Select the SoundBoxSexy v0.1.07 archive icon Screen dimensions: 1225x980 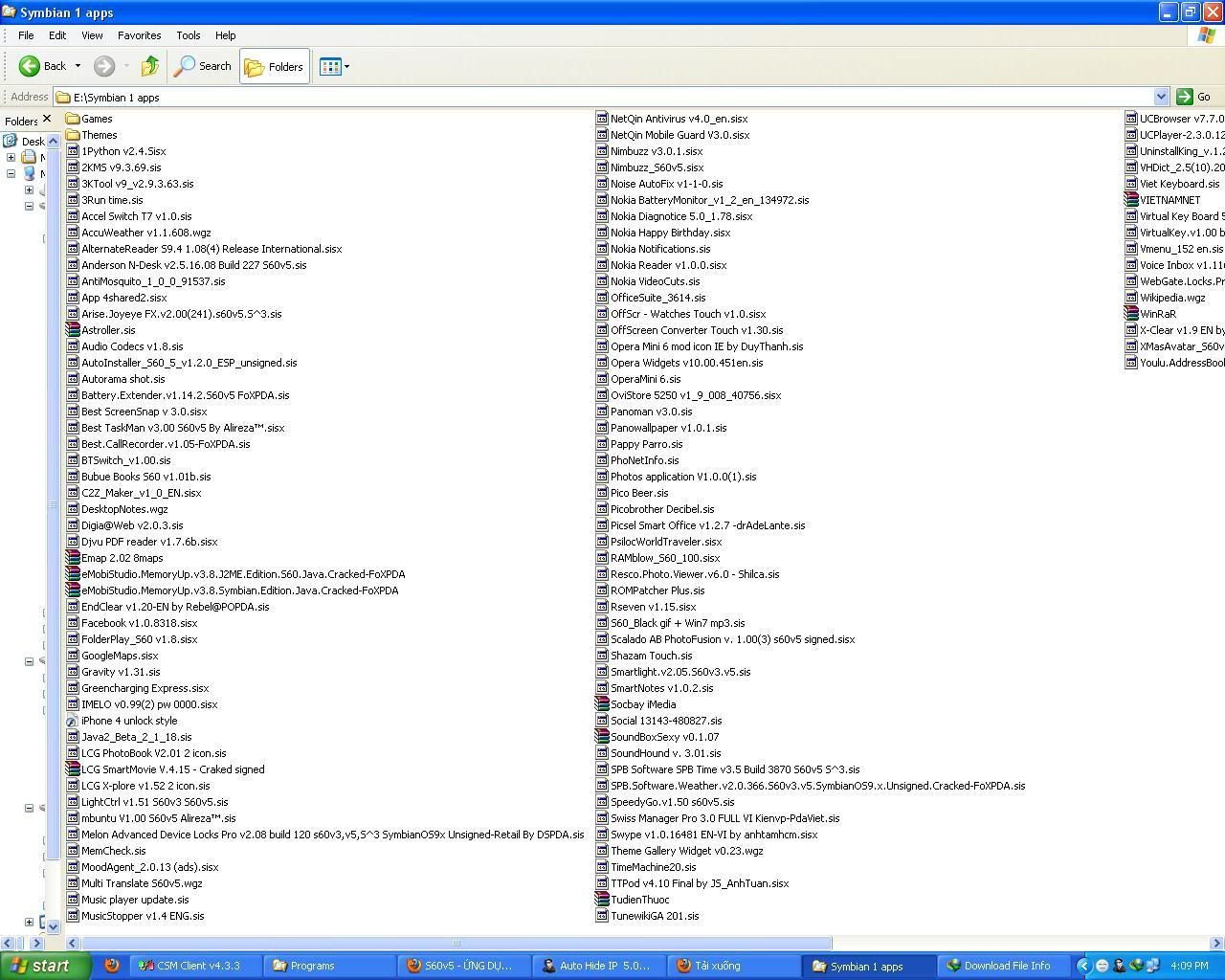pos(602,737)
